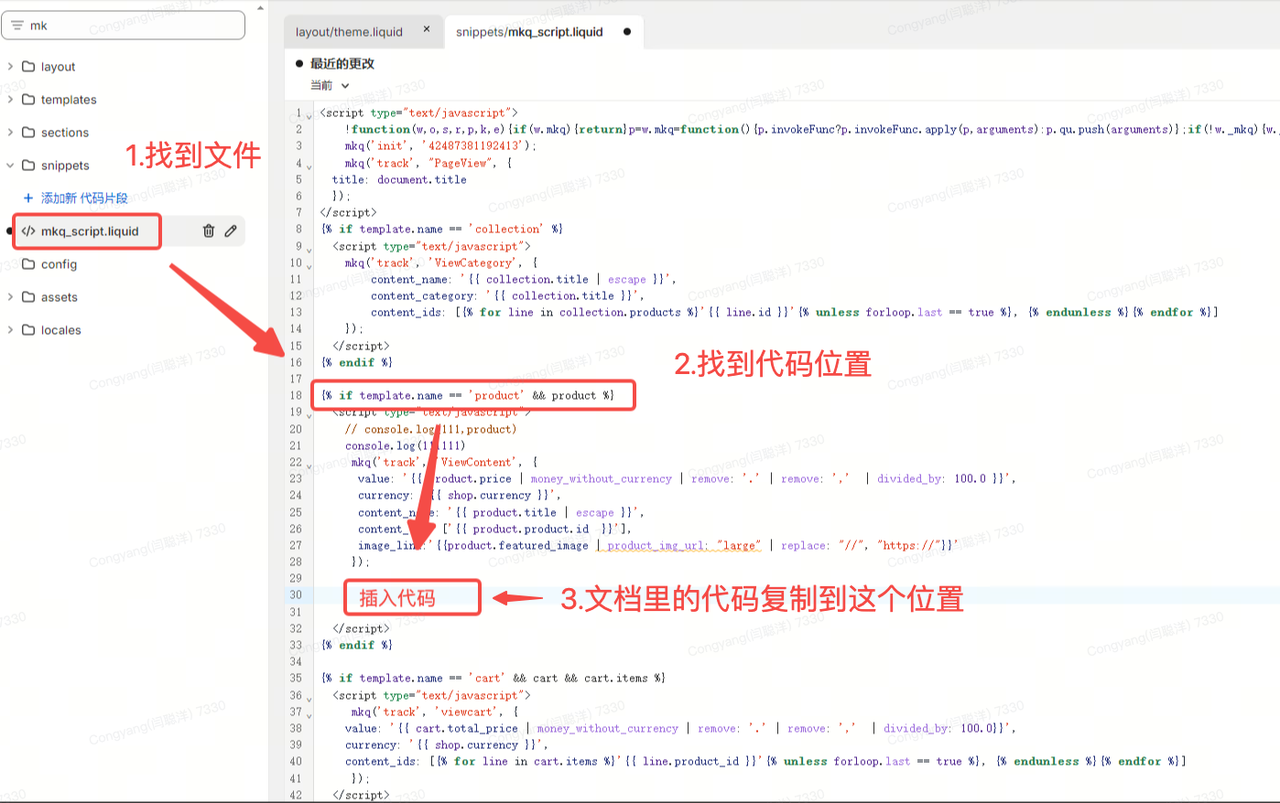Delete mkq_script.liquid with the trash icon
The width and height of the screenshot is (1280, 803).
(208, 231)
